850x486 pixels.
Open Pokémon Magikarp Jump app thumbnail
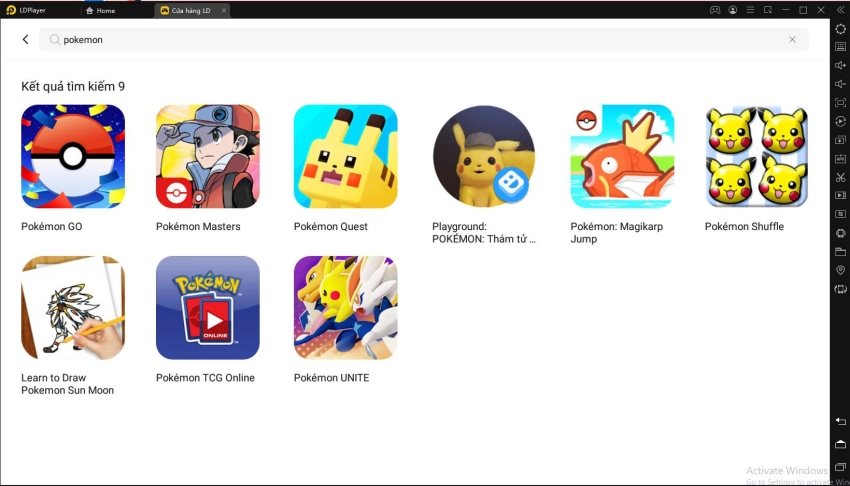(x=622, y=156)
